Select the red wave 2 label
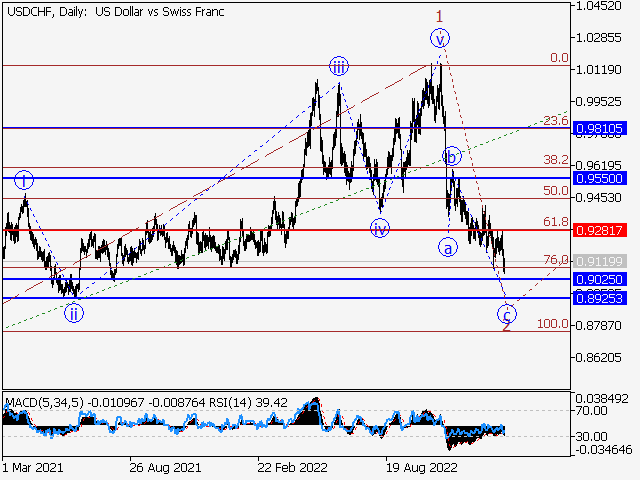Viewport: 640px width, 480px height. click(x=507, y=326)
